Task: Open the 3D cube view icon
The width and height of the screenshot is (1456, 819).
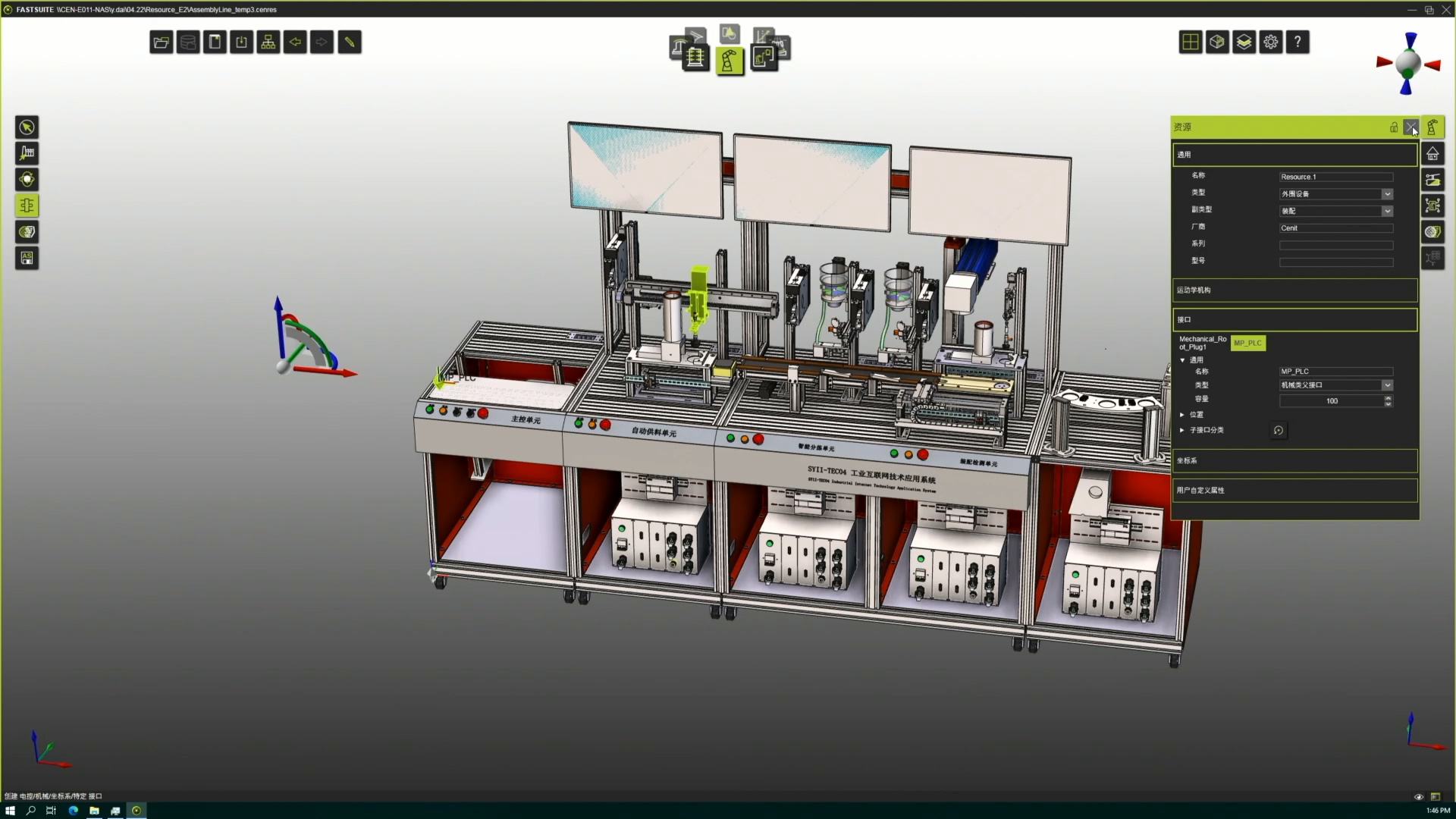Action: click(1217, 42)
